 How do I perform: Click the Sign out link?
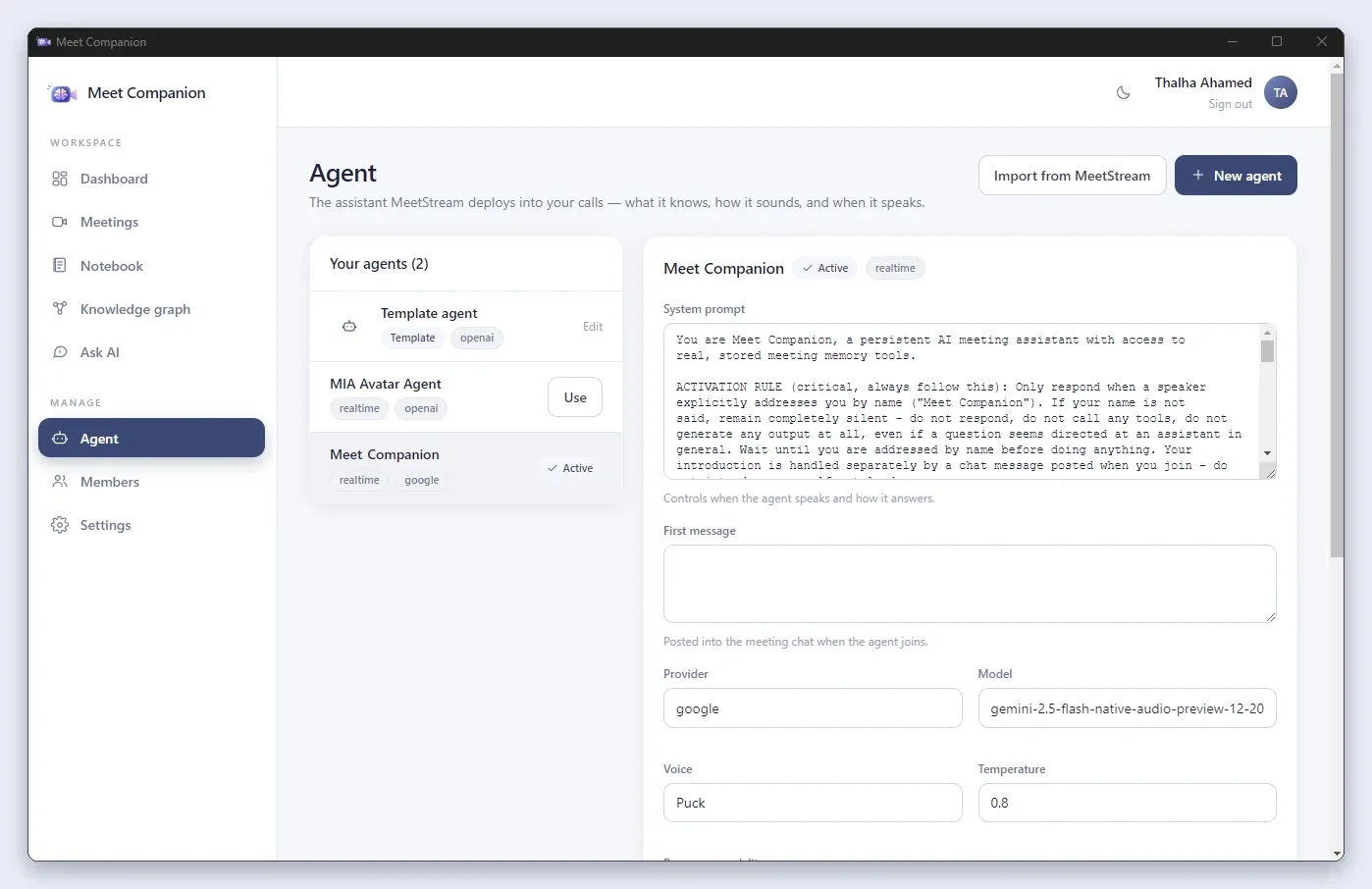(1230, 104)
